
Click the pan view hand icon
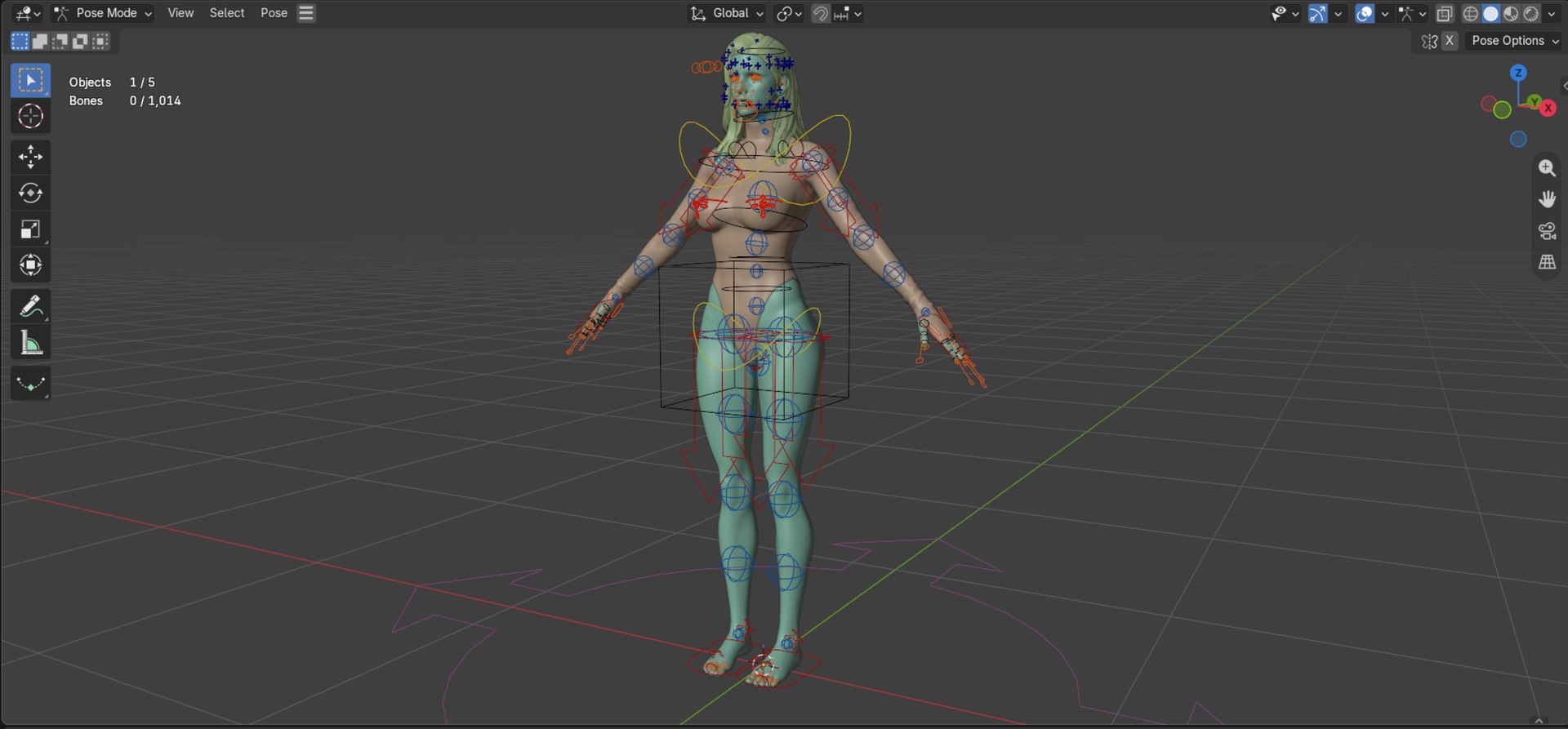point(1547,199)
